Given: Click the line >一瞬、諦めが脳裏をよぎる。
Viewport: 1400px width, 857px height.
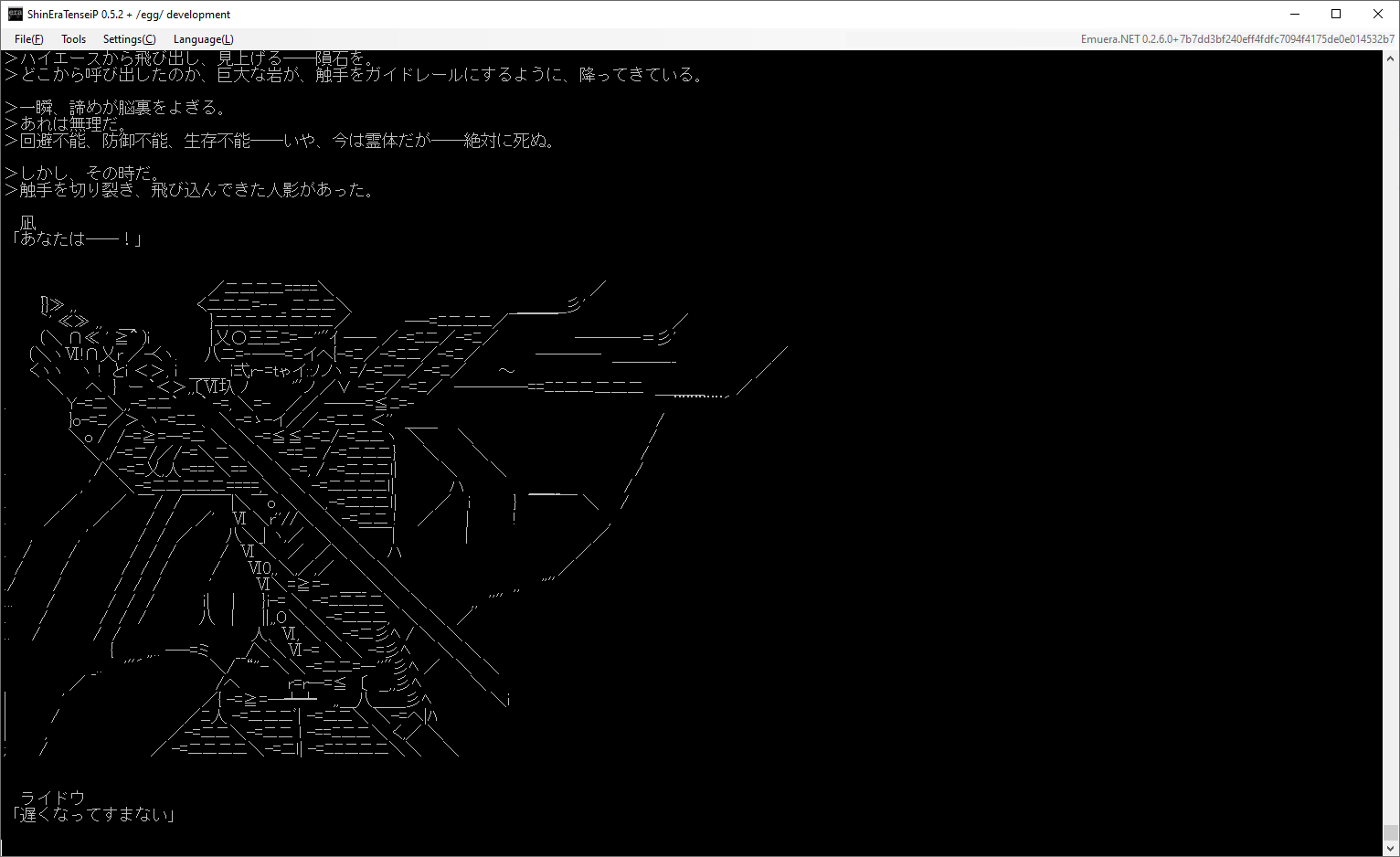Looking at the screenshot, I should tap(116, 107).
